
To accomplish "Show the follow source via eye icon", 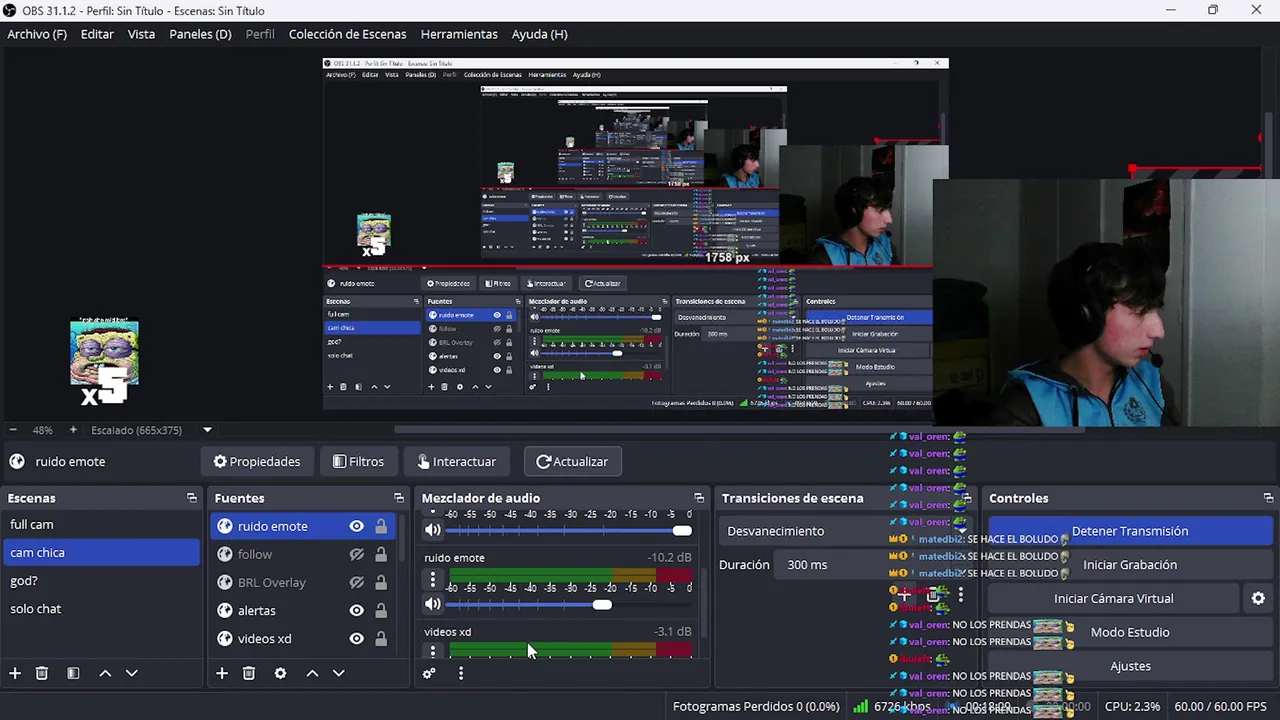I will (356, 554).
